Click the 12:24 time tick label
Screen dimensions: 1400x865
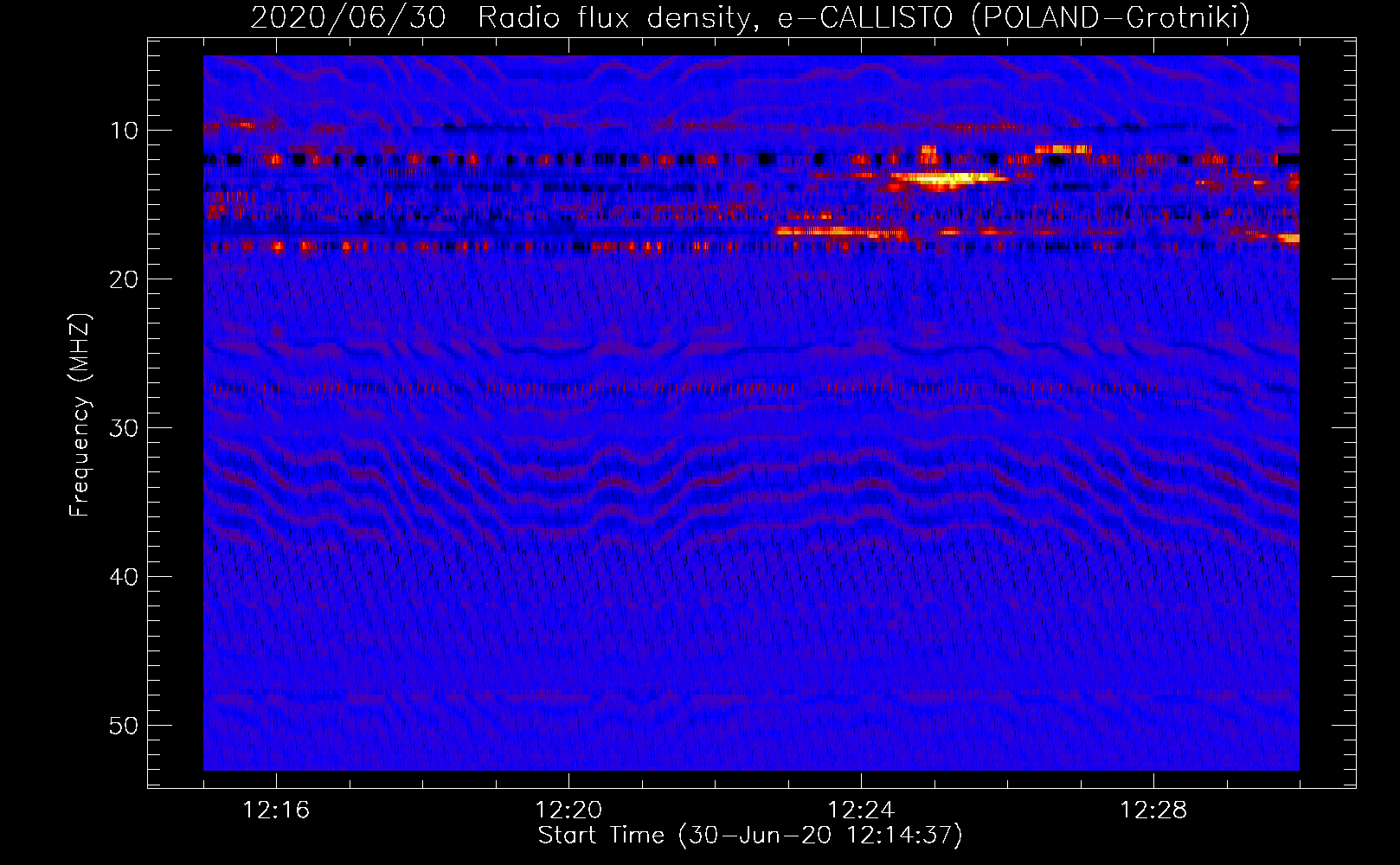tap(861, 811)
